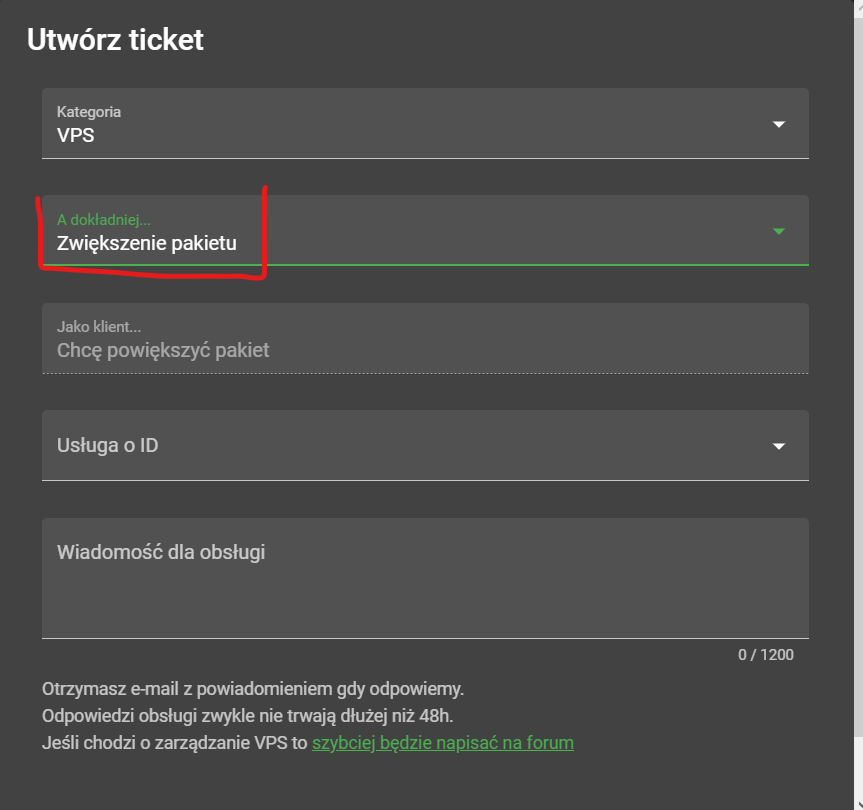
Task: Select the VPS value in Kategoria
Action: 76,134
